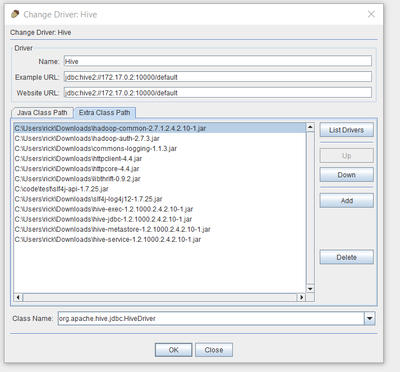
Task: Close the Change Driver dialog window
Action: pyautogui.click(x=371, y=14)
